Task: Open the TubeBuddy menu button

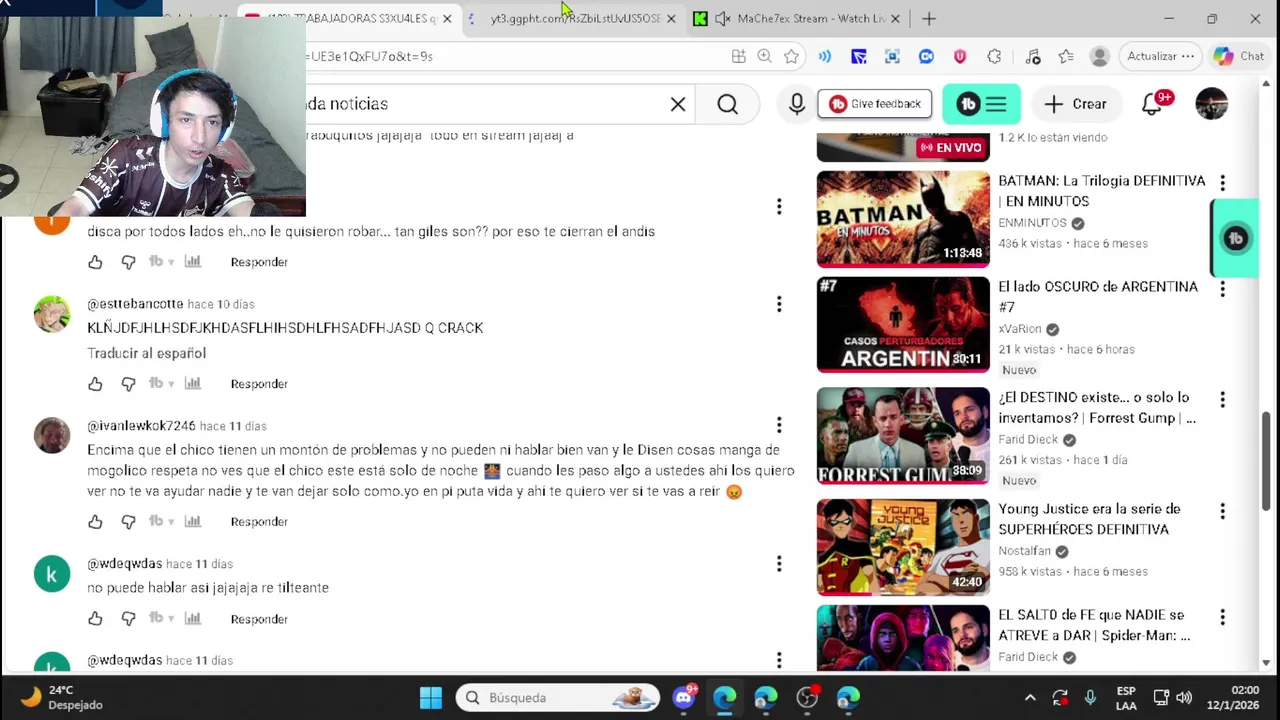Action: (981, 104)
